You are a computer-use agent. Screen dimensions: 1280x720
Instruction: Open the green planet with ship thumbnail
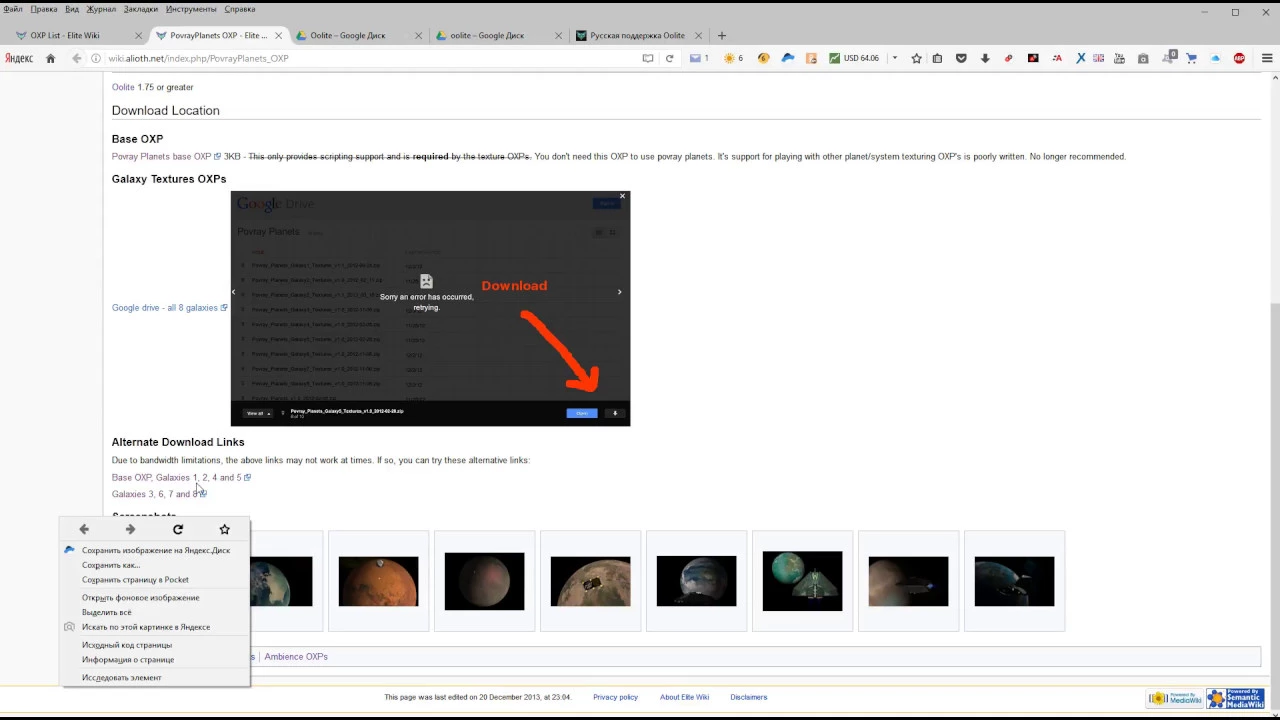point(802,581)
